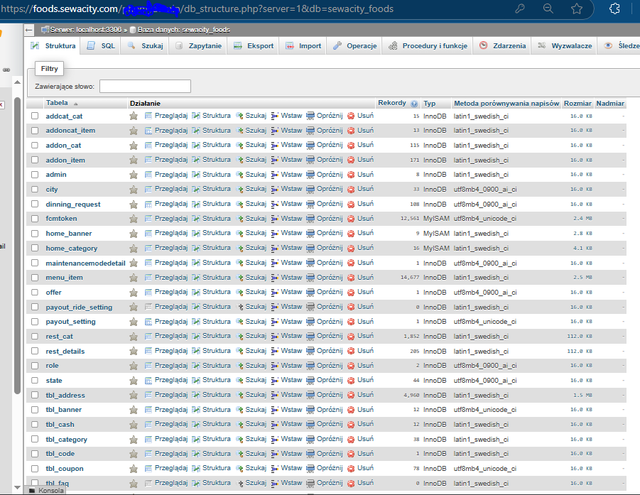Tick the tbl_coupon checkbox
The image size is (640, 495).
coord(35,468)
